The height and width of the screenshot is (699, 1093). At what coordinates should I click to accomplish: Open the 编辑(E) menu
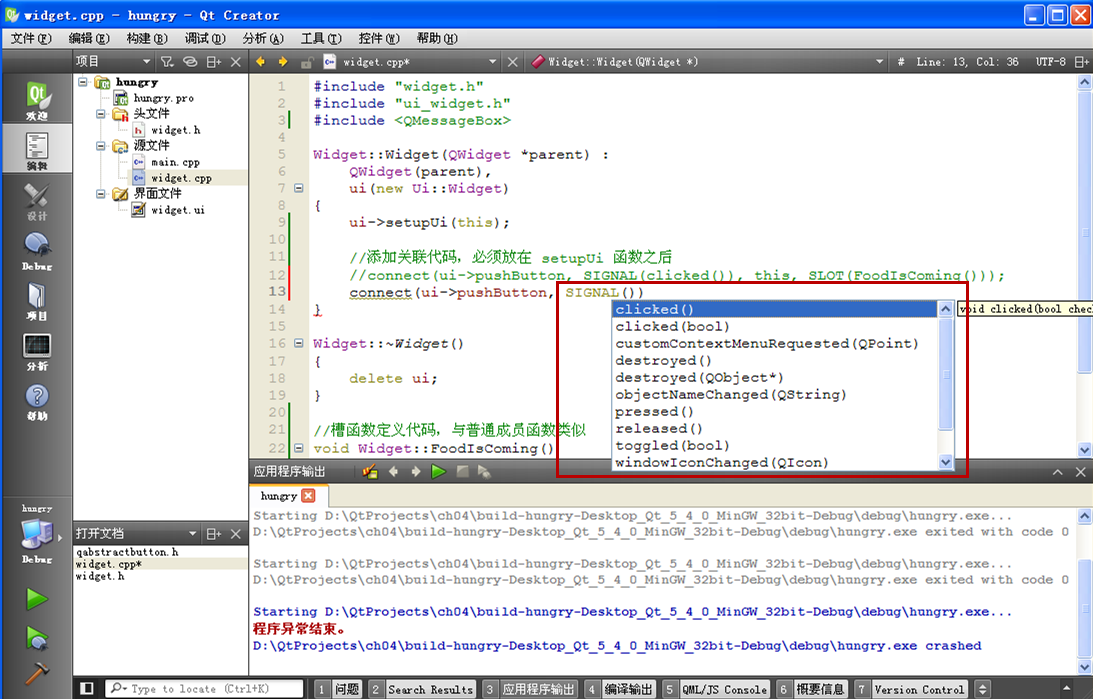tap(89, 38)
